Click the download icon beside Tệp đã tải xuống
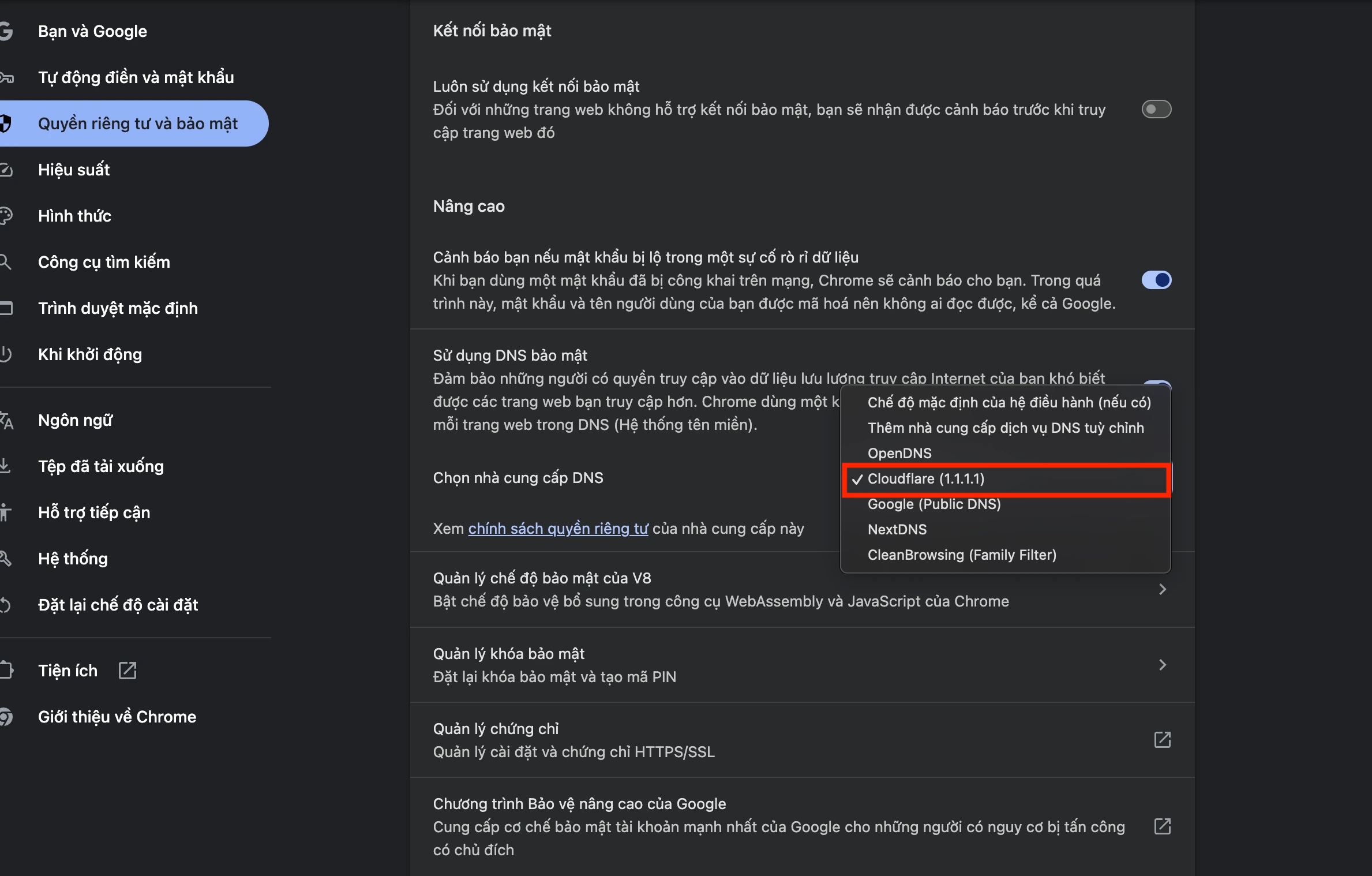 tap(5, 466)
